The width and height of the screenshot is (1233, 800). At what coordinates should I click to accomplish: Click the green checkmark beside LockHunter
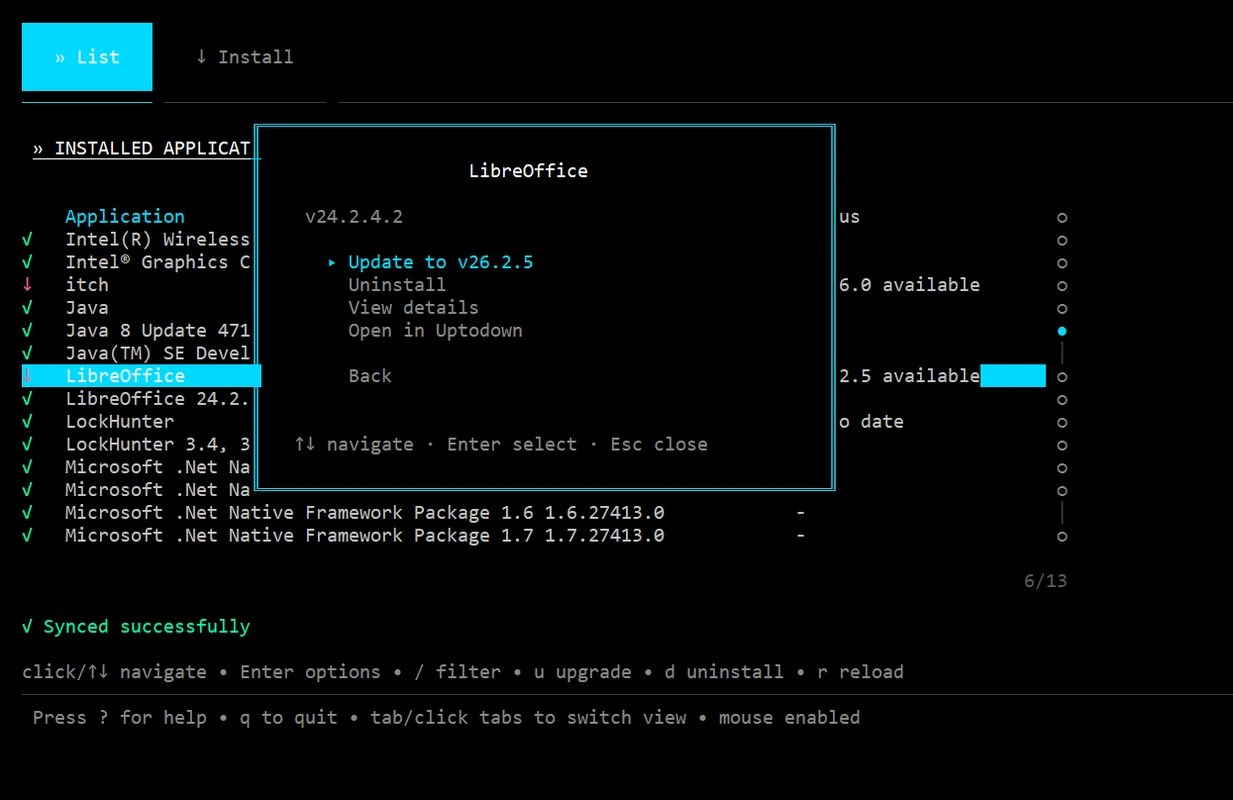click(x=27, y=422)
